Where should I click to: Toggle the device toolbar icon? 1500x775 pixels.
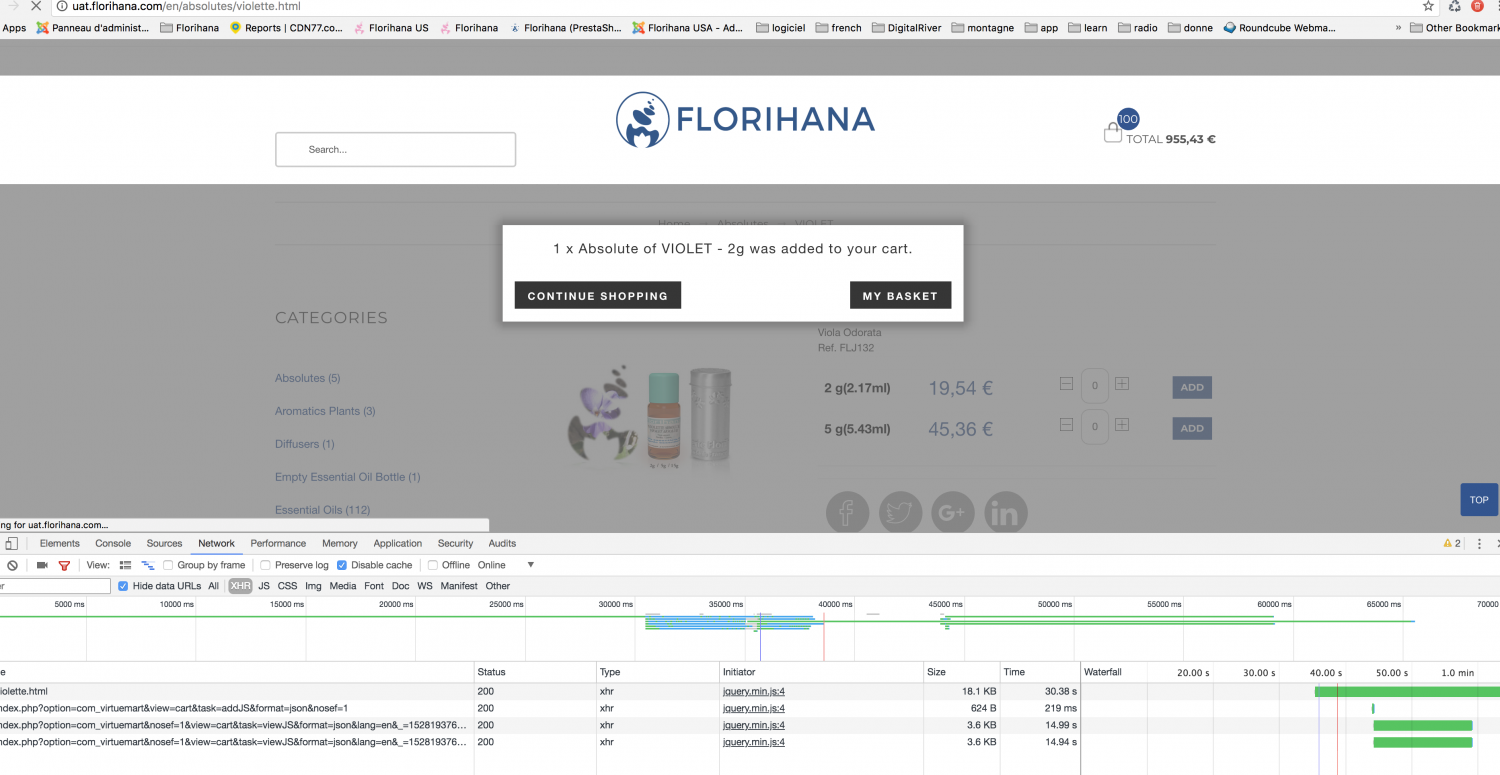12,544
